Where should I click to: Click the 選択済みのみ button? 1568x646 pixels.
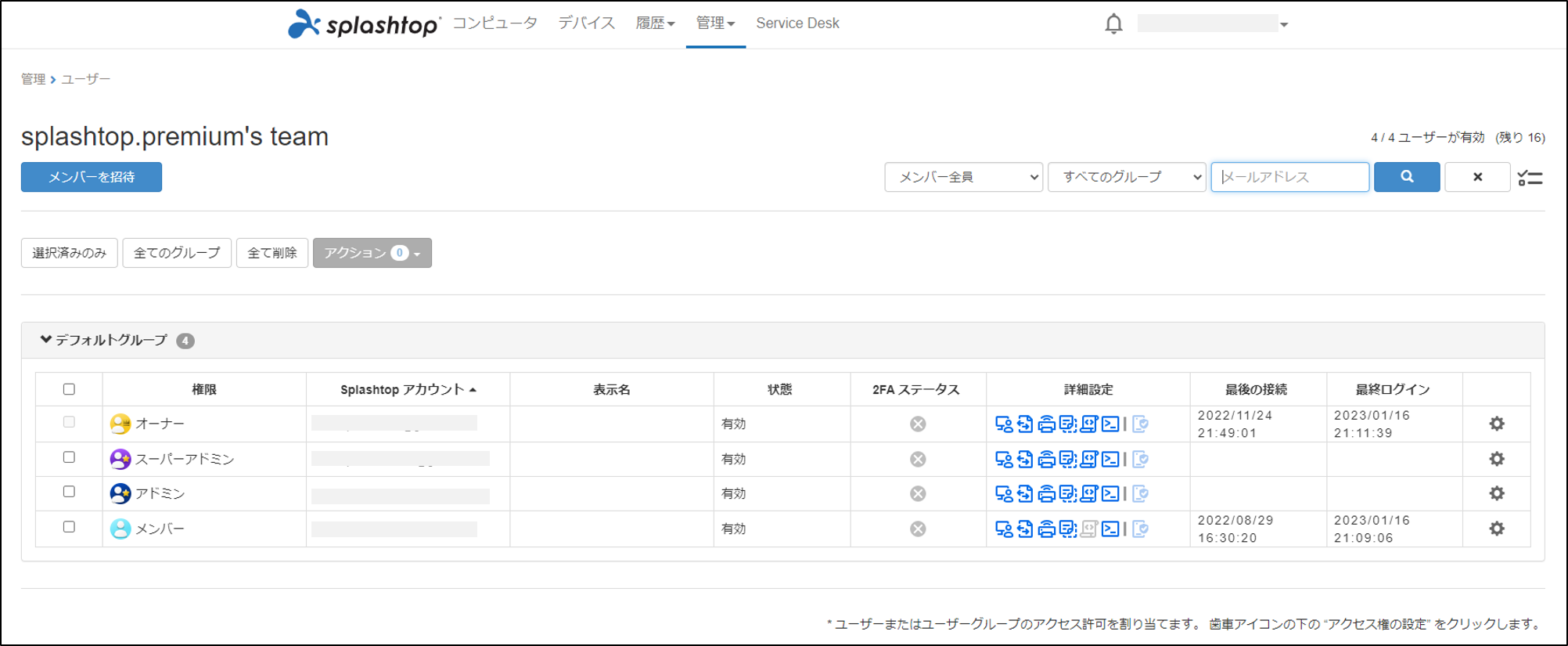pos(70,253)
